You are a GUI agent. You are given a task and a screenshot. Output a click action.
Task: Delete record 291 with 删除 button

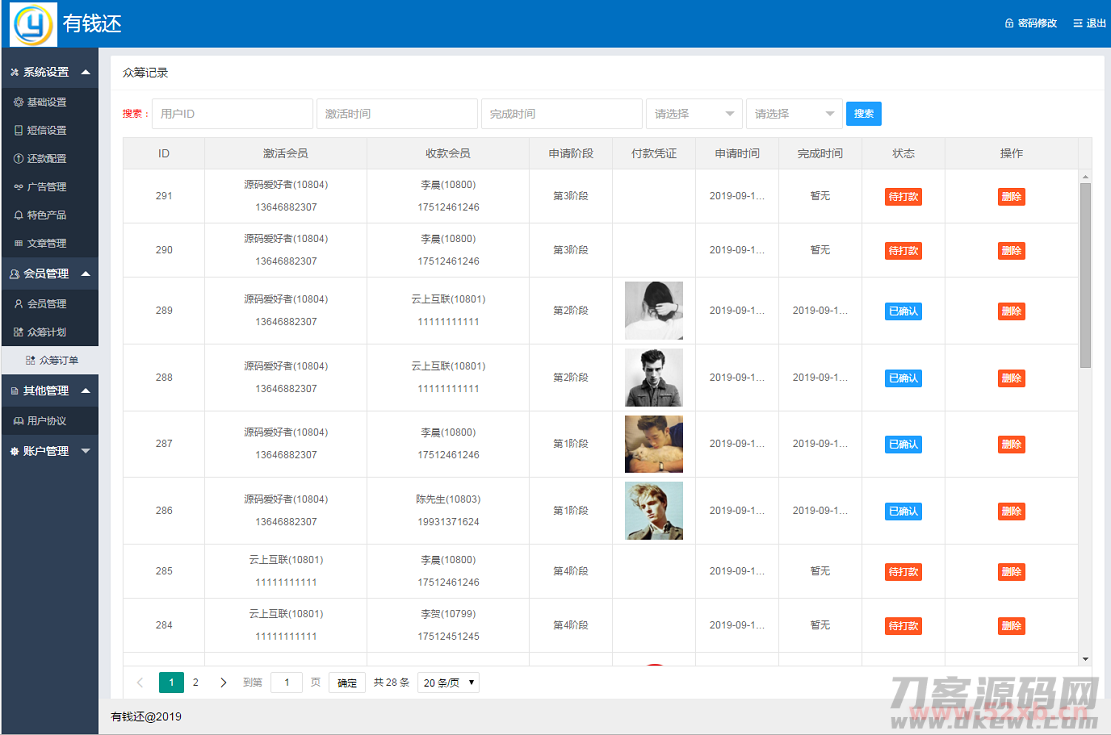1011,197
